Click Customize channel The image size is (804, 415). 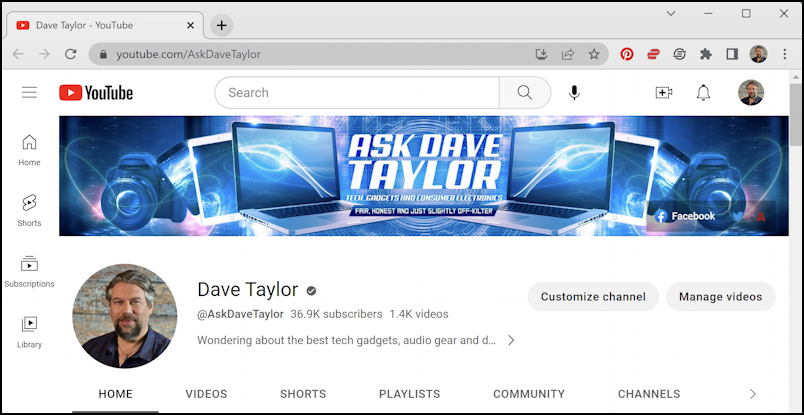pyautogui.click(x=593, y=297)
